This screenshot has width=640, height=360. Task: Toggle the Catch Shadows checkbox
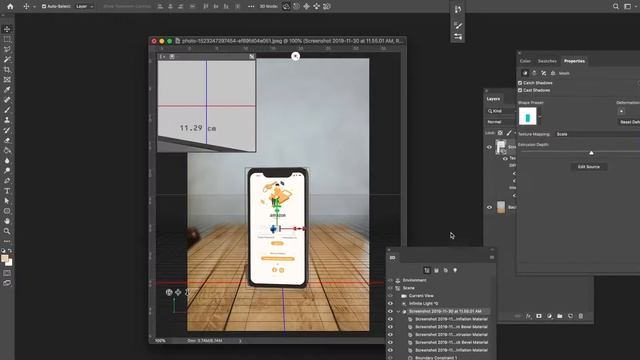[520, 83]
